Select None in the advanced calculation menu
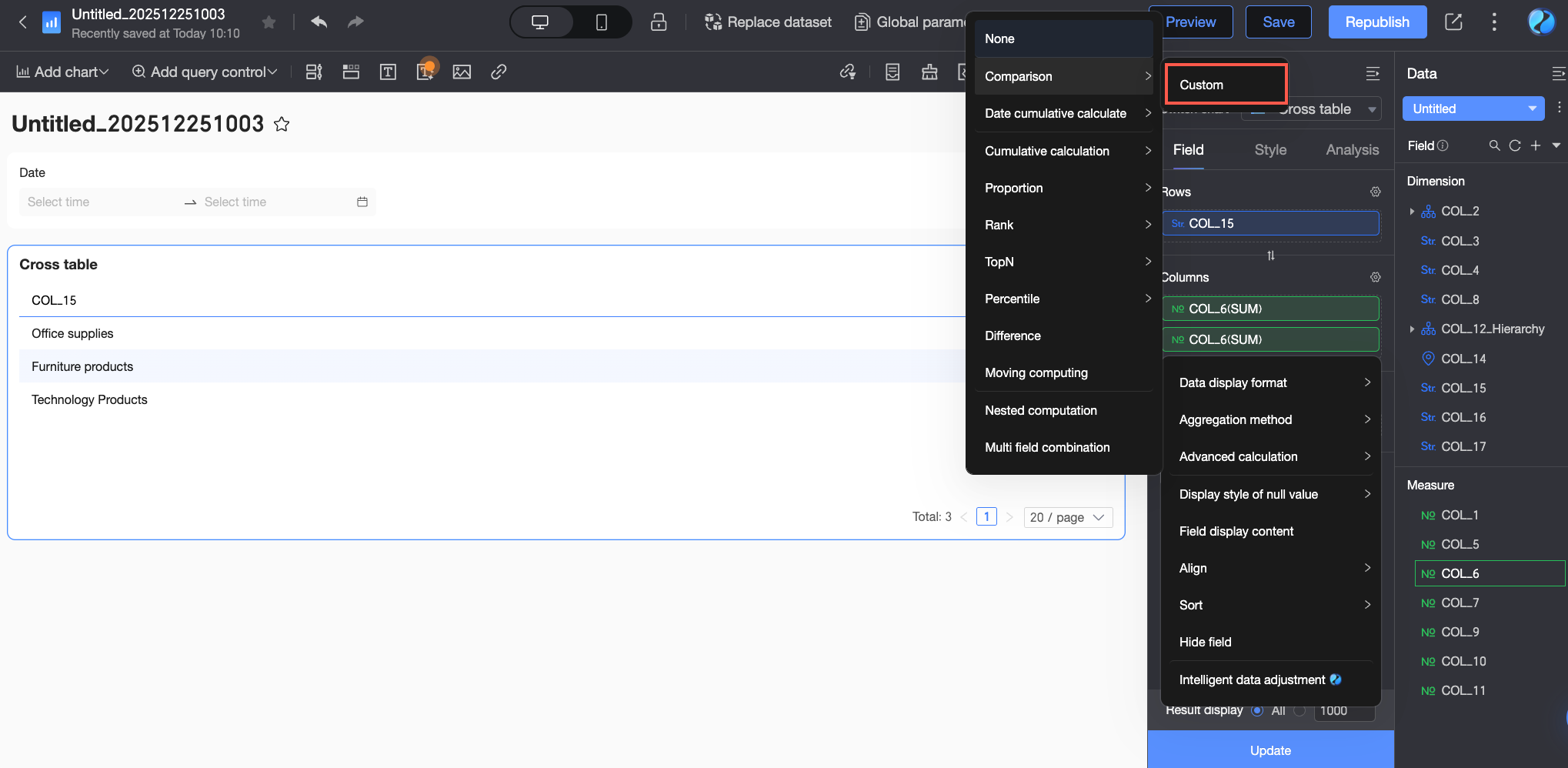 (x=1064, y=38)
